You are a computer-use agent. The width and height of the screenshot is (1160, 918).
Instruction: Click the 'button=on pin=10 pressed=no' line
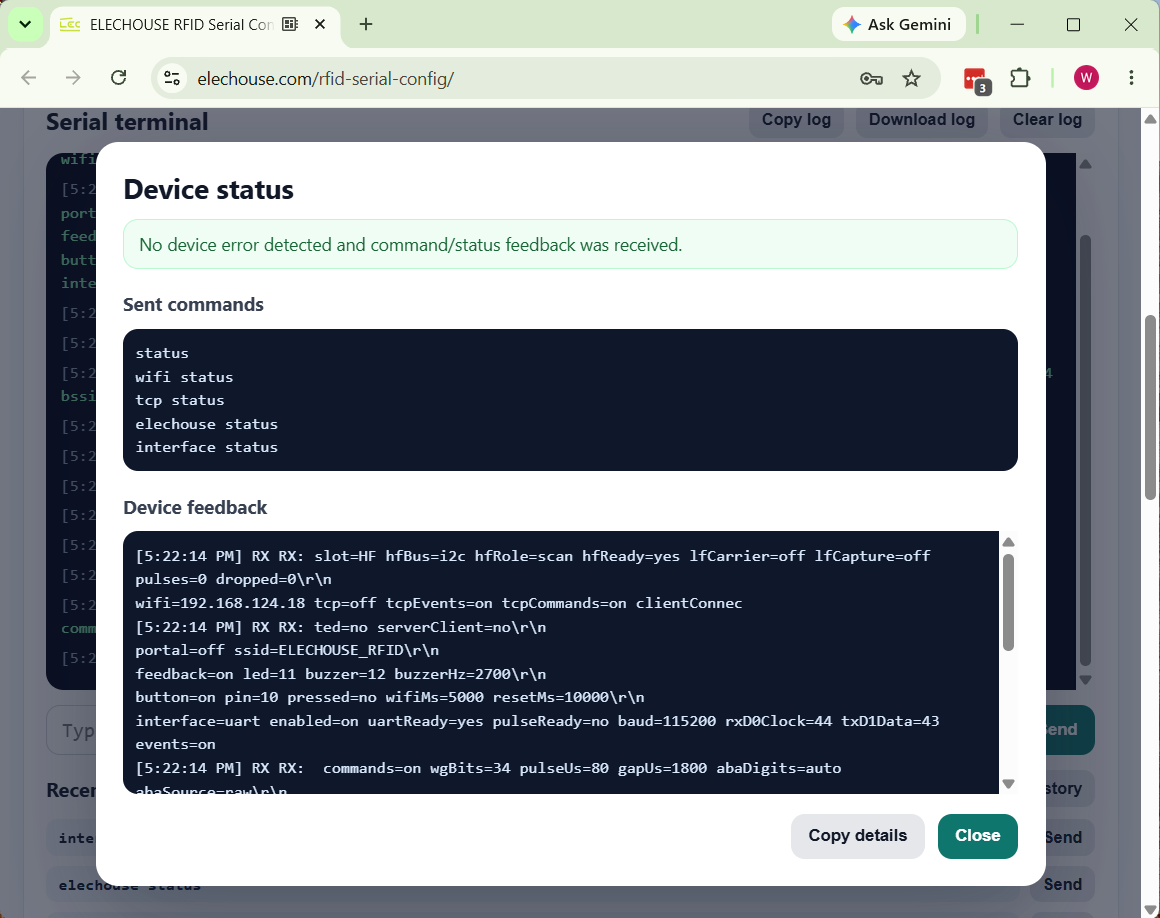click(390, 698)
